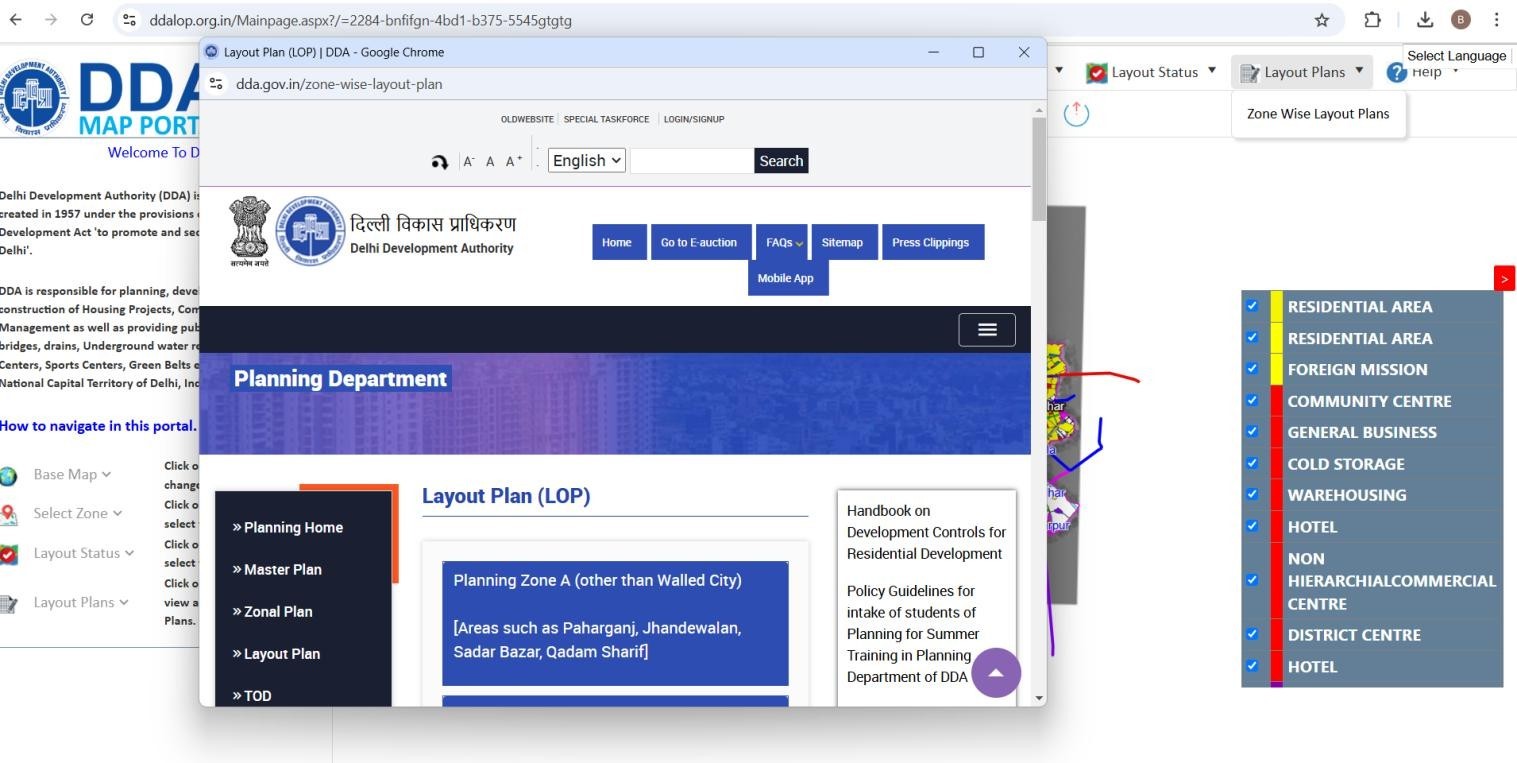Screen dimensions: 1517x763
Task: Expand Layout Plans chevron in navigation guide
Action: point(124,602)
